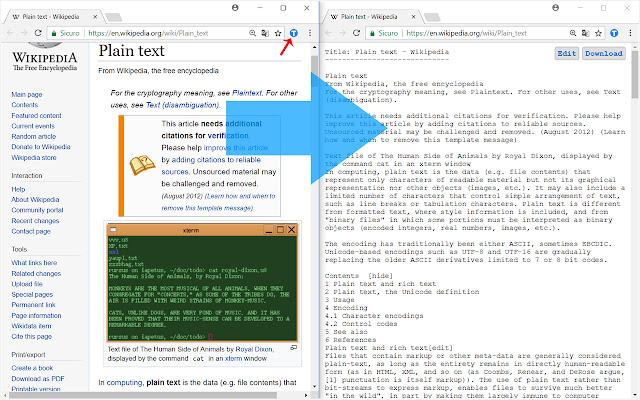
Task: Click right window vertical scrollbar thumb
Action: coord(635,74)
